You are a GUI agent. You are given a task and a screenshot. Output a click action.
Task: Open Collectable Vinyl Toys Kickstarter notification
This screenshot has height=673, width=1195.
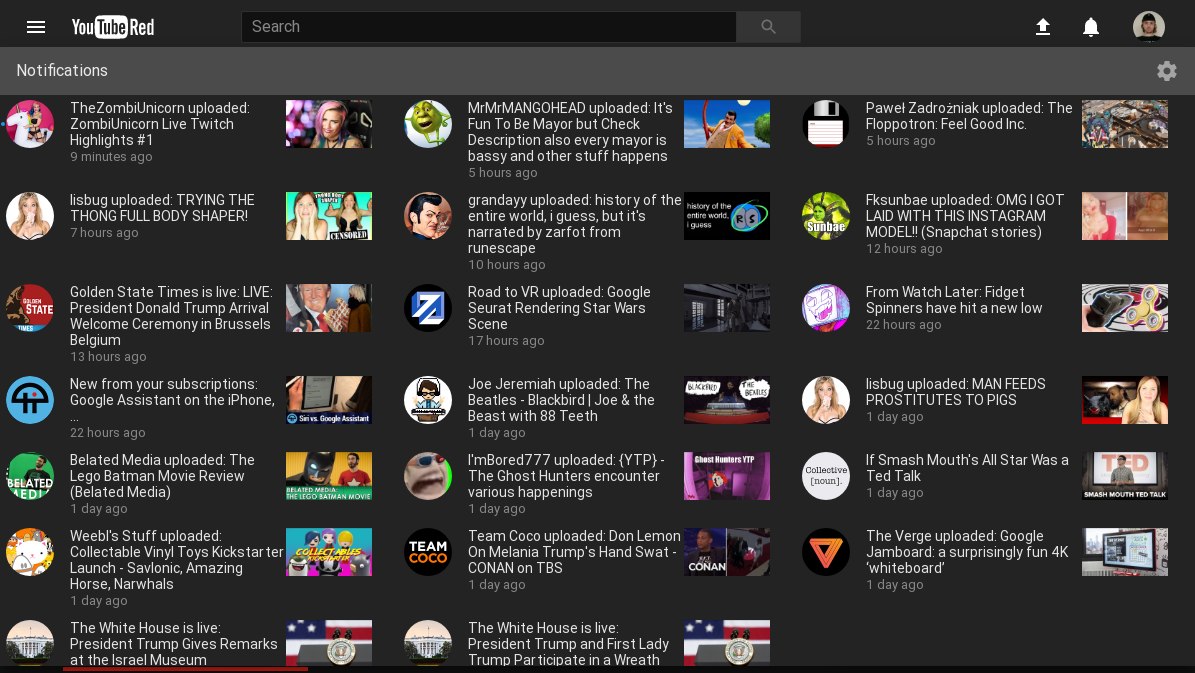176,560
